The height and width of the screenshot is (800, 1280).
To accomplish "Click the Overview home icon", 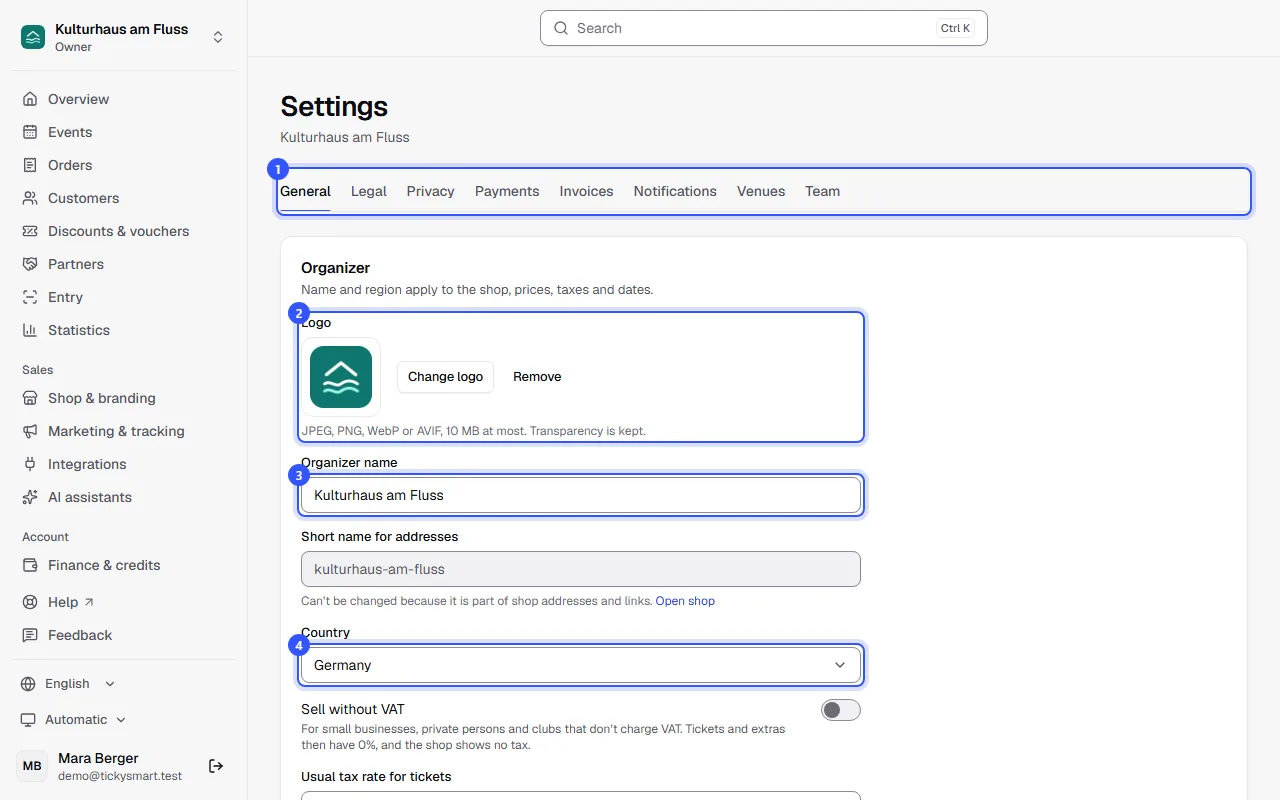I will (30, 99).
